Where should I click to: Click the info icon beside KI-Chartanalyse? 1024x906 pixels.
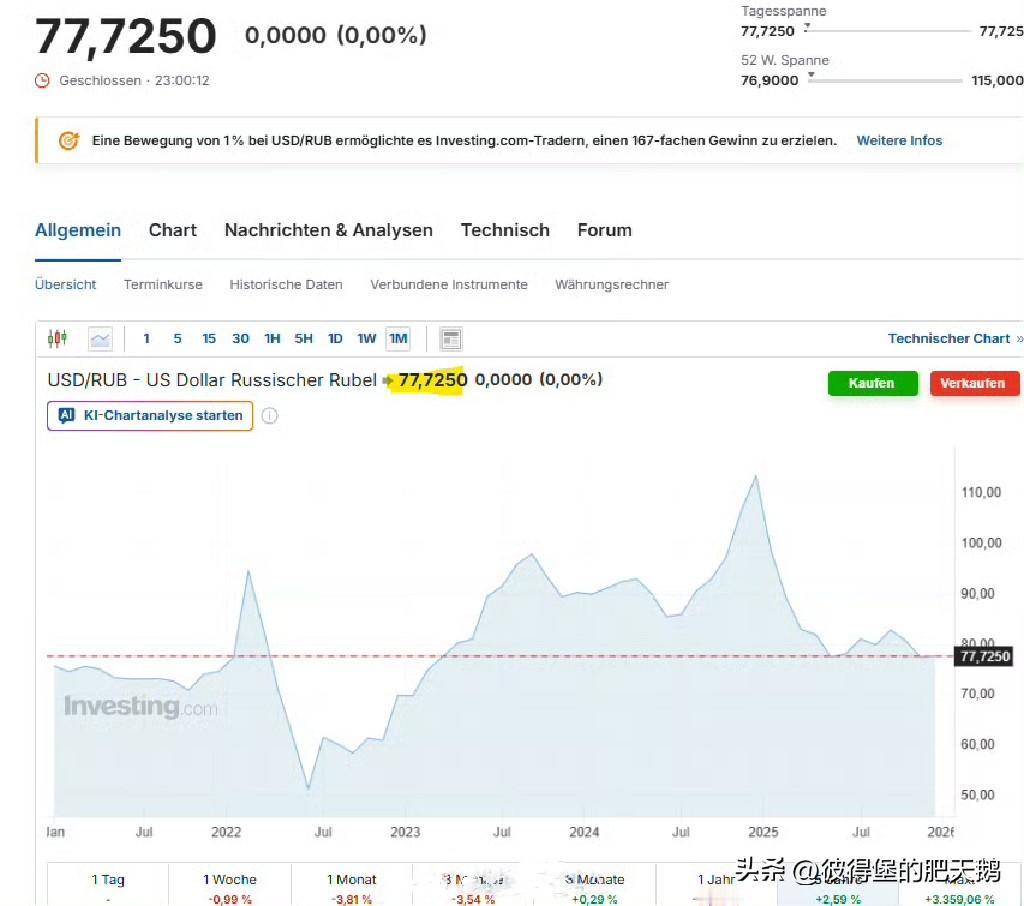point(270,415)
